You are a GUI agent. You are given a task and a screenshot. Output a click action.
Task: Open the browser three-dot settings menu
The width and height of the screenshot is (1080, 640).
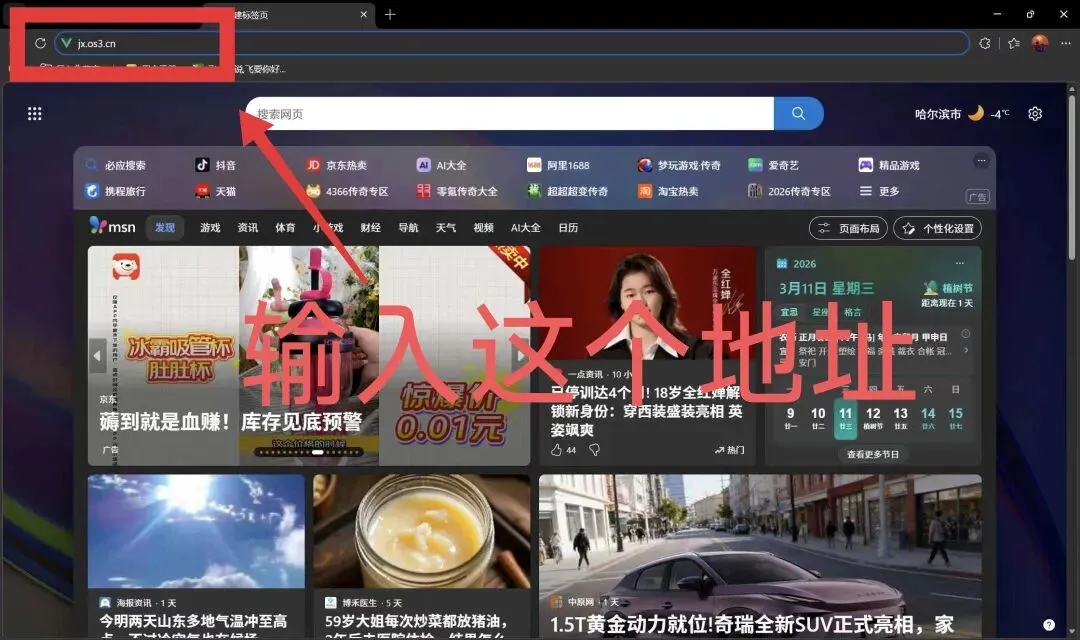point(1066,43)
